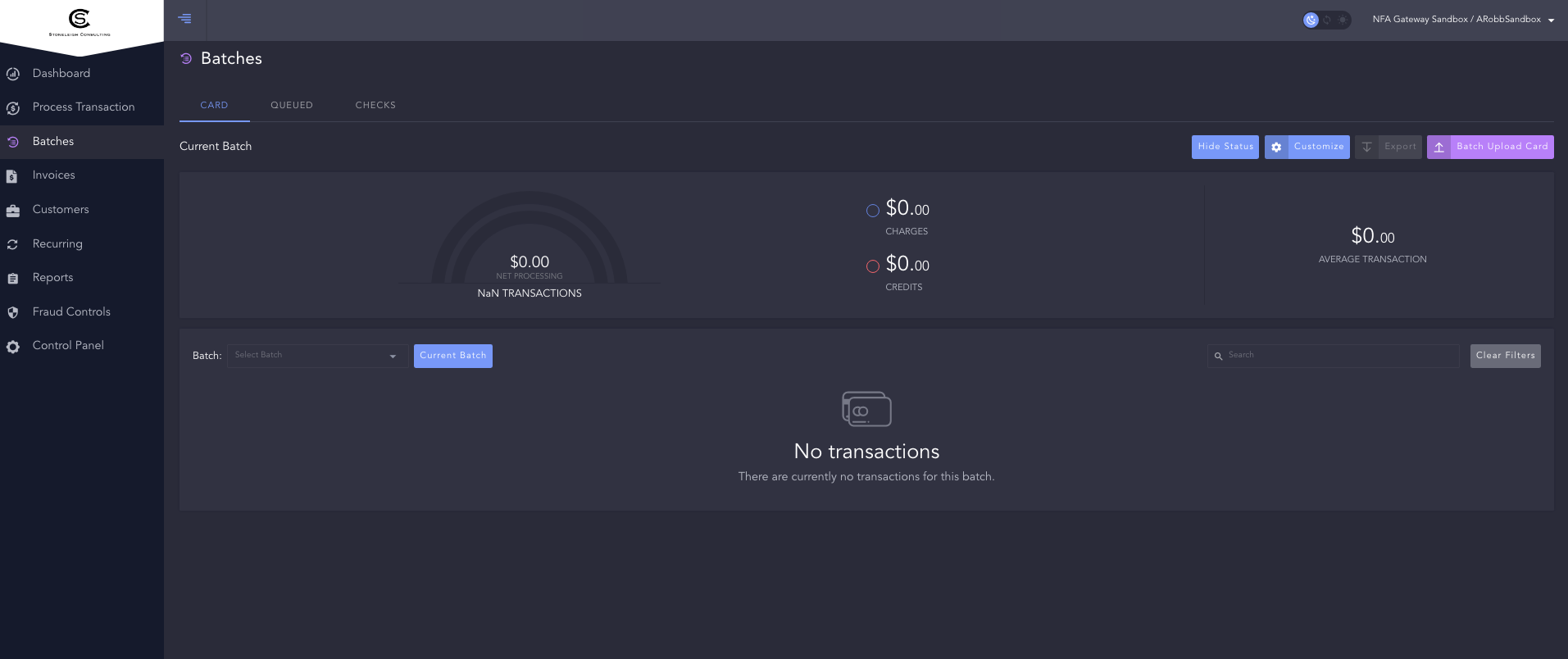The height and width of the screenshot is (659, 1568).
Task: Click the Batch Upload Card button
Action: pyautogui.click(x=1490, y=147)
